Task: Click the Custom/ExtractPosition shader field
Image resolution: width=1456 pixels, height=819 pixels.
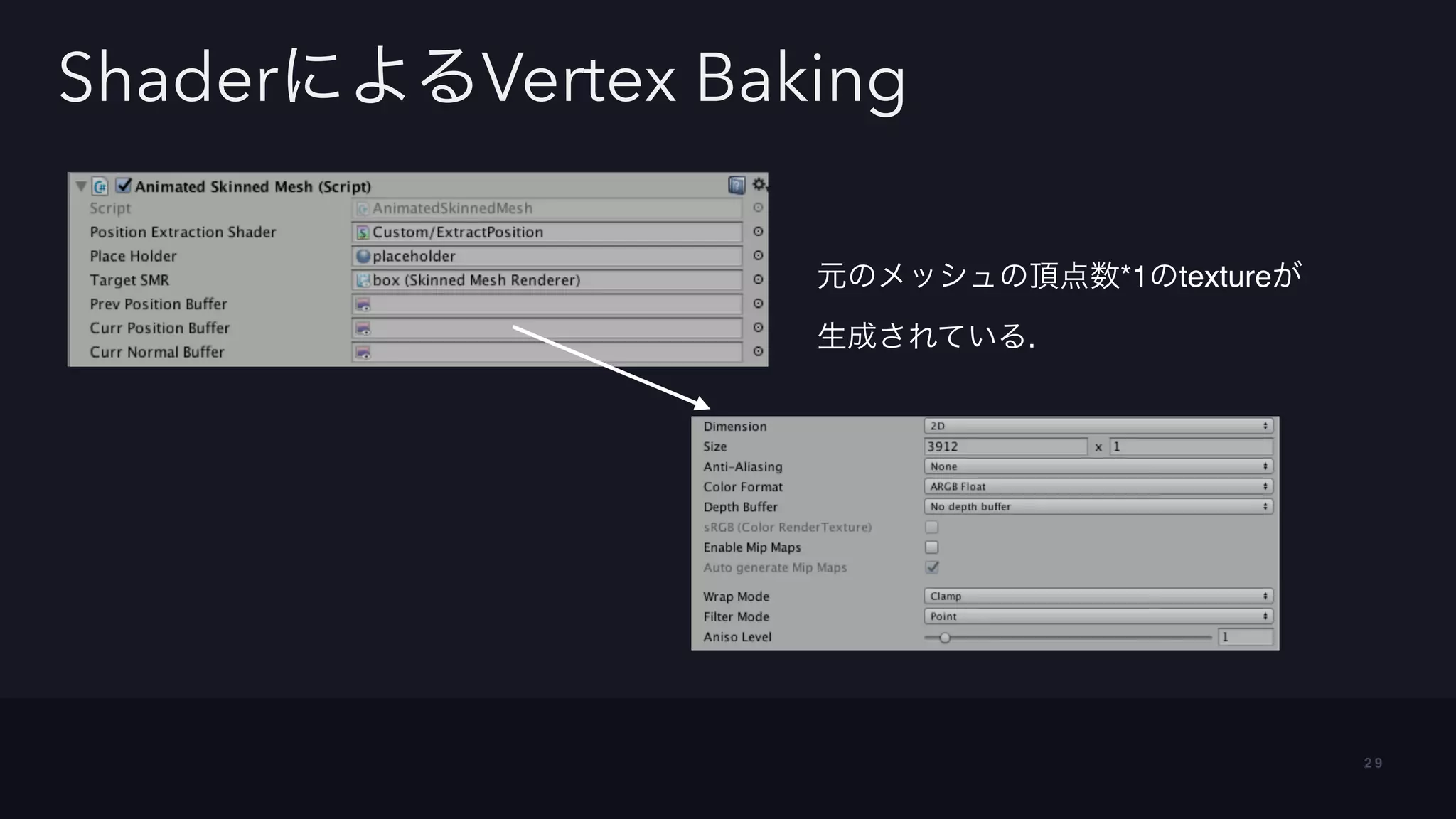Action: [x=547, y=232]
